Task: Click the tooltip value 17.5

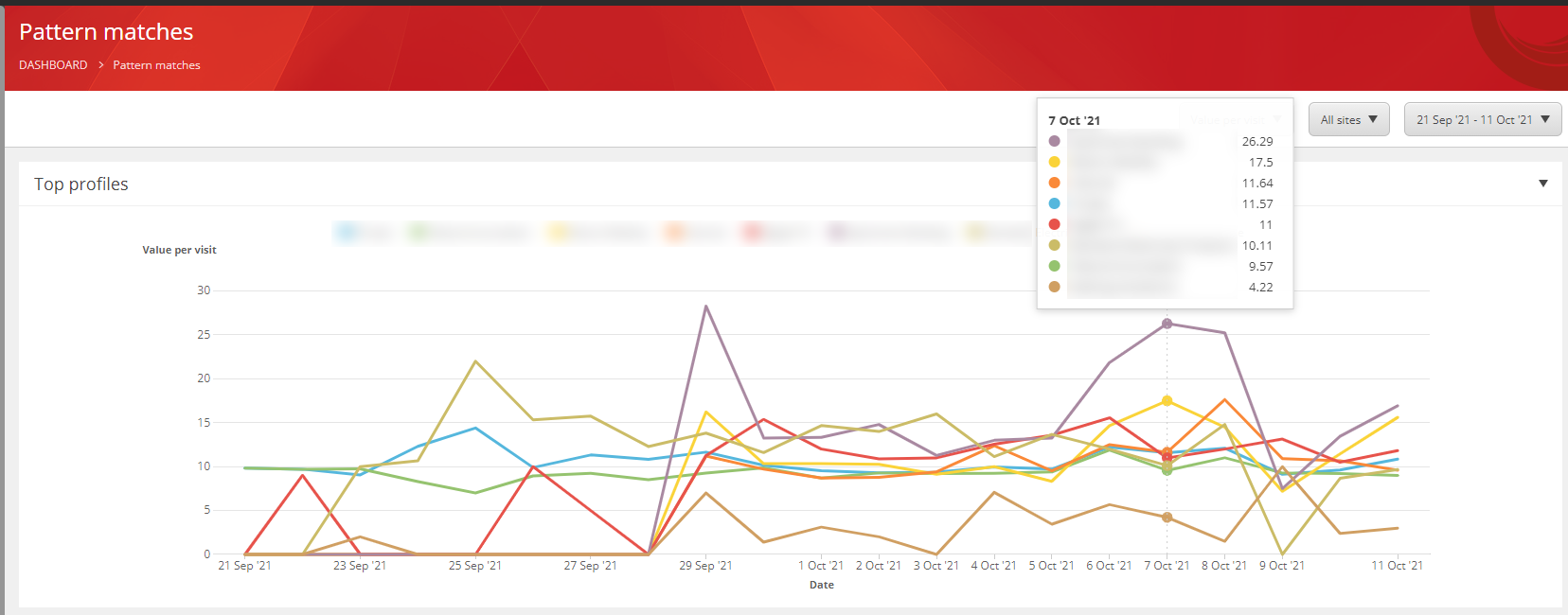Action: click(x=1260, y=162)
